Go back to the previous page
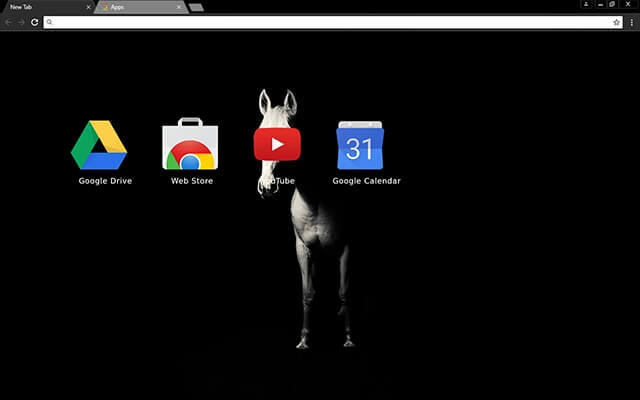Screen dimensions: 640x400 tap(9, 22)
